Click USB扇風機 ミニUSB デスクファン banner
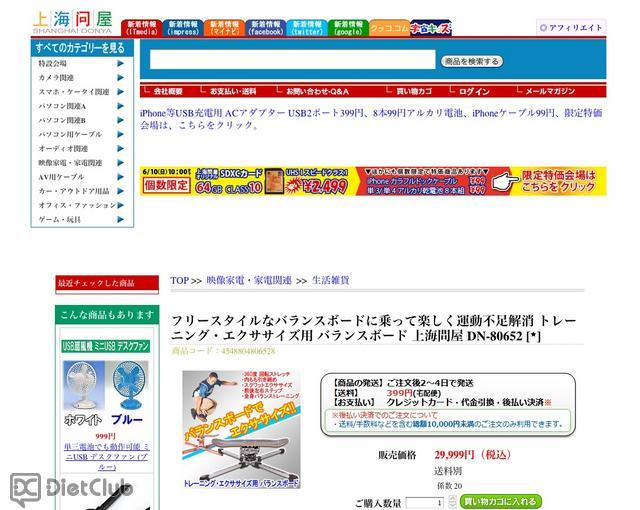This screenshot has height=510, width=640. [x=106, y=346]
